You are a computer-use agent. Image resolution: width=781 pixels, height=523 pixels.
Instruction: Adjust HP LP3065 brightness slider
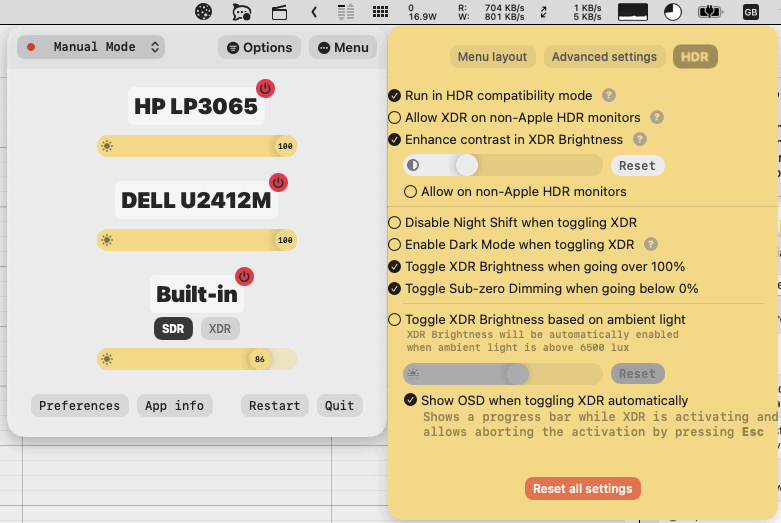197,146
